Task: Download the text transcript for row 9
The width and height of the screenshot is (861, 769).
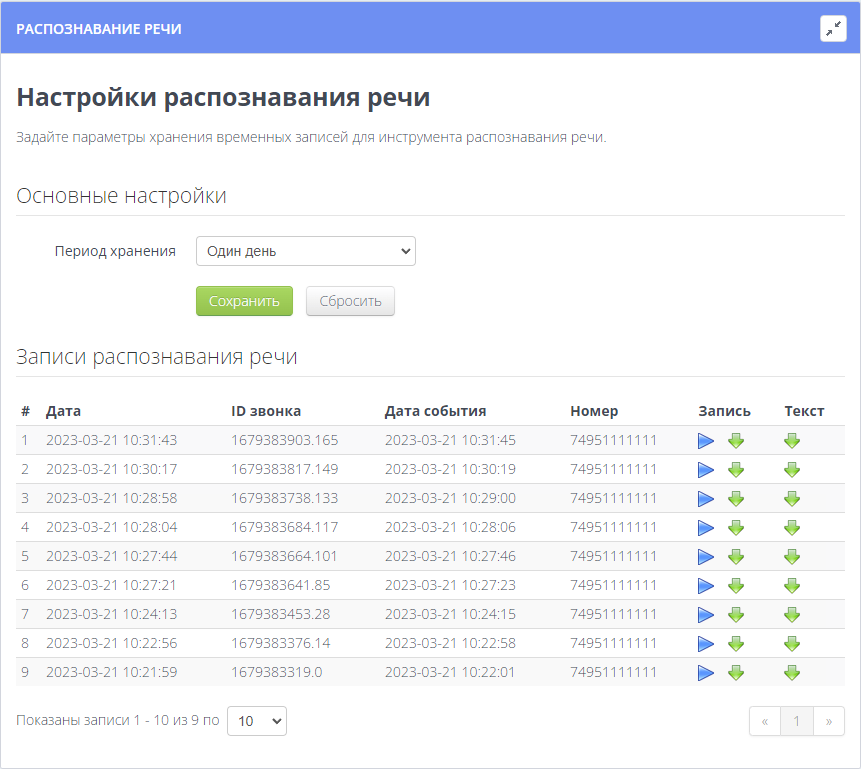Action: tap(792, 672)
